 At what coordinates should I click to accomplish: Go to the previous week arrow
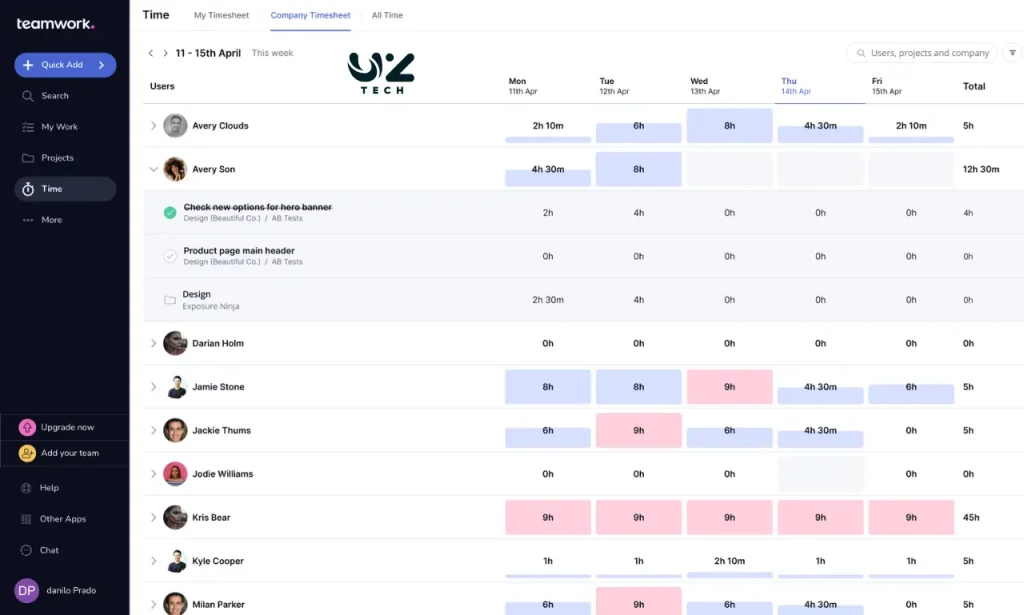pos(151,53)
